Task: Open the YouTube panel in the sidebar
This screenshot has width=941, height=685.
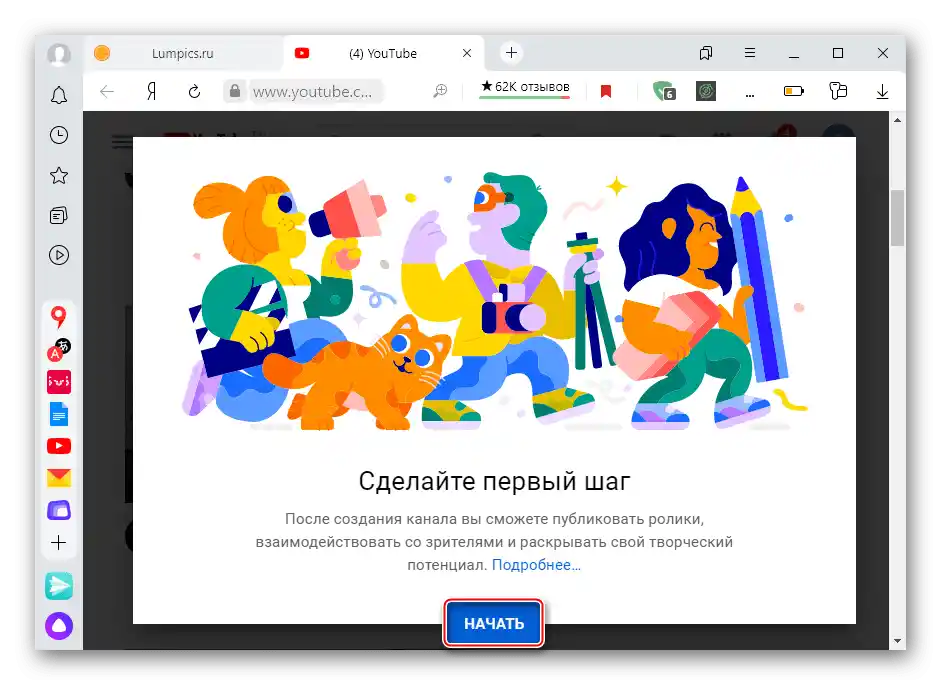Action: (x=58, y=447)
